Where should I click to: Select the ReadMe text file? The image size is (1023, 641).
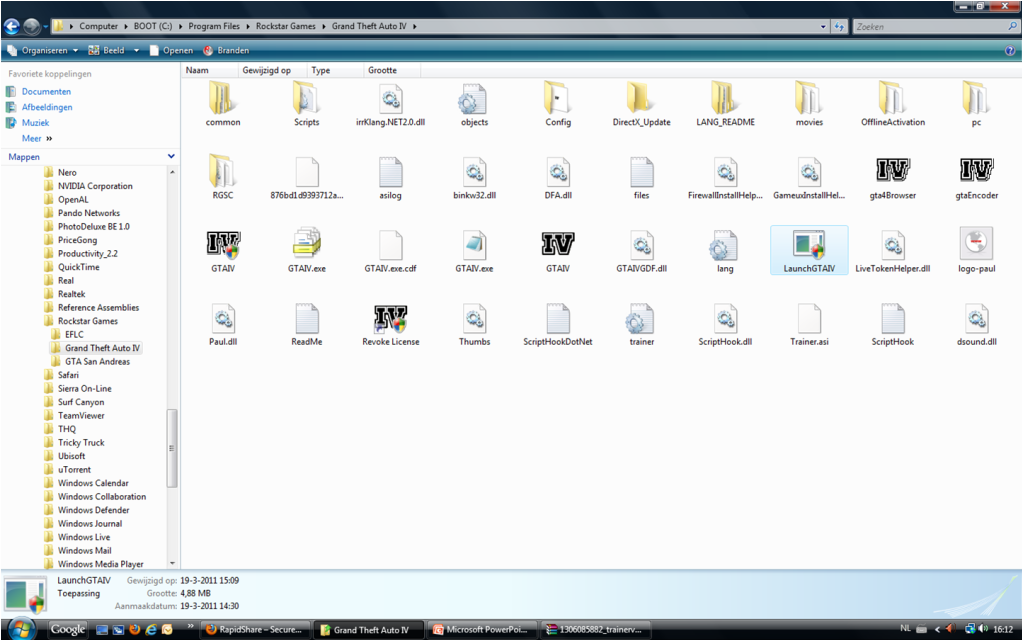tap(307, 324)
